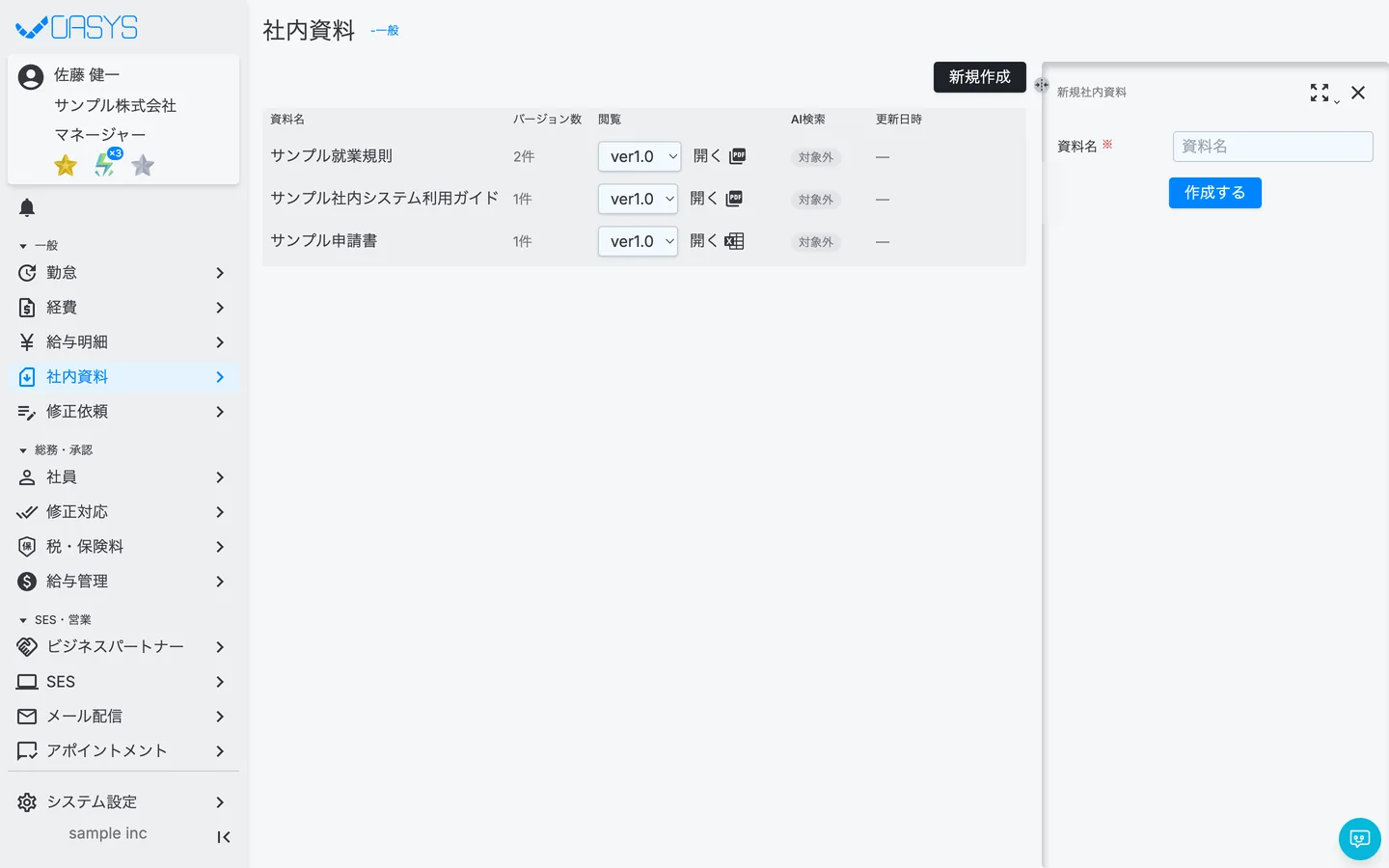Click the gray star badge
Screen dimensions: 1389x868
(143, 166)
